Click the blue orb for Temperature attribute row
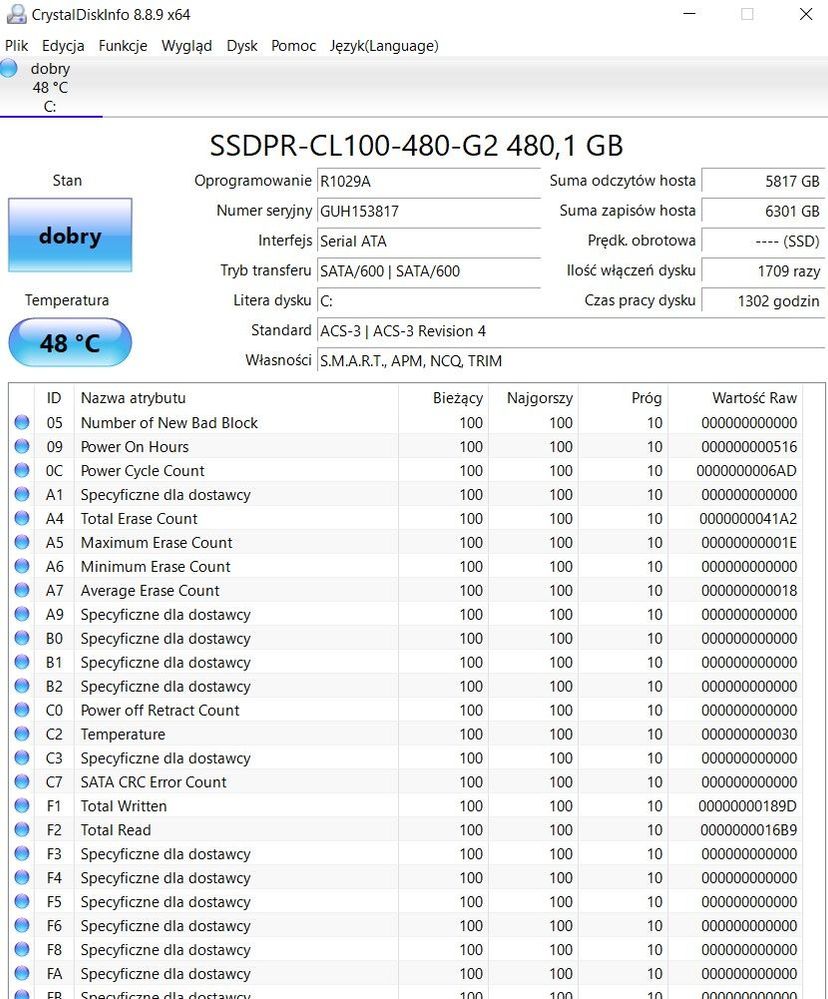Image resolution: width=828 pixels, height=999 pixels. 21,735
